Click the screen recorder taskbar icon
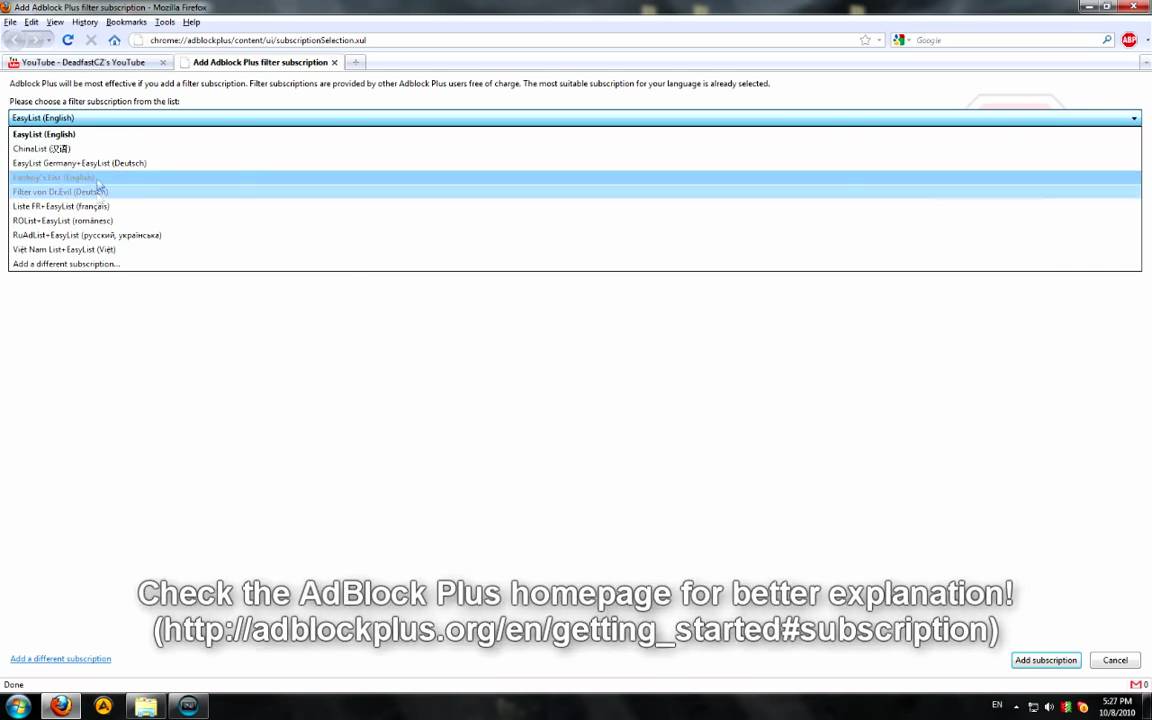 click(189, 706)
